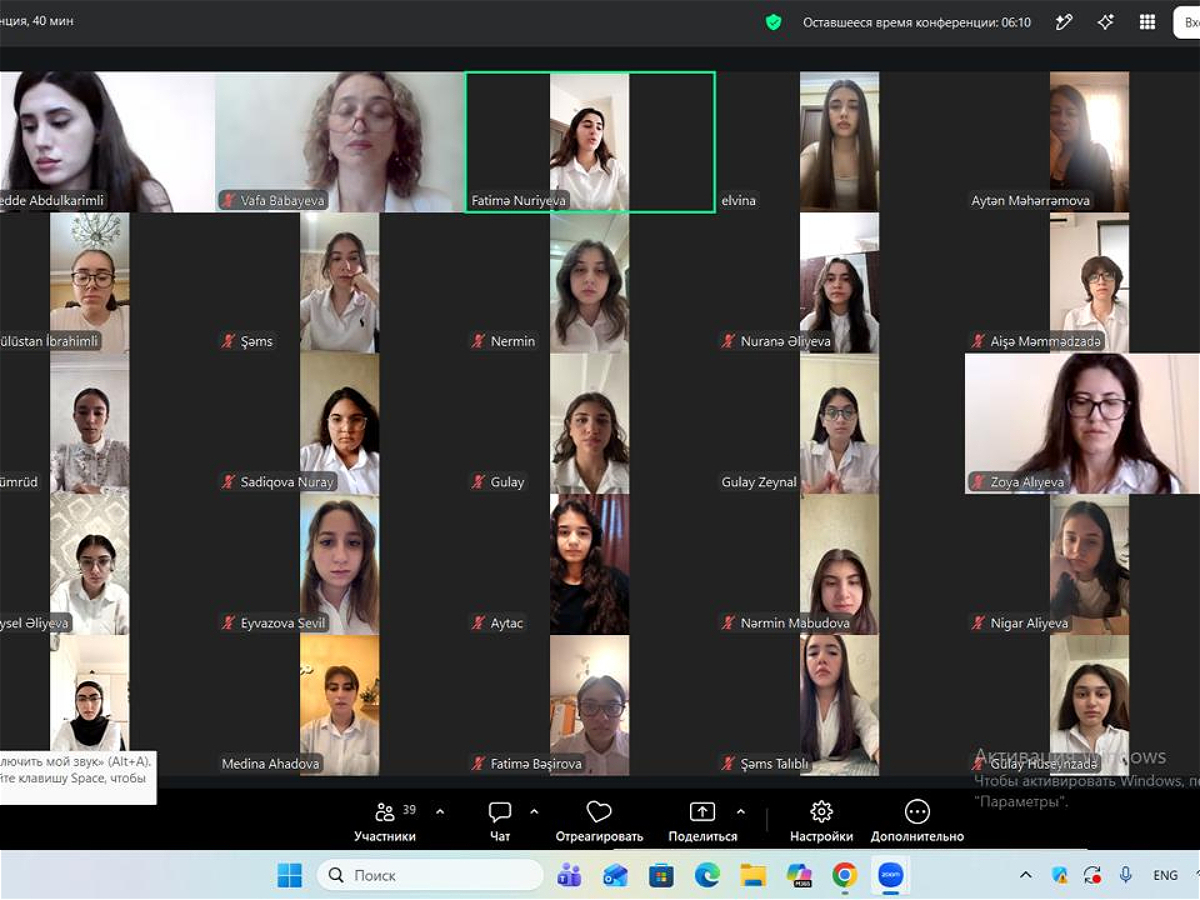Open Google Chrome from the taskbar
1200x900 pixels.
(x=845, y=875)
